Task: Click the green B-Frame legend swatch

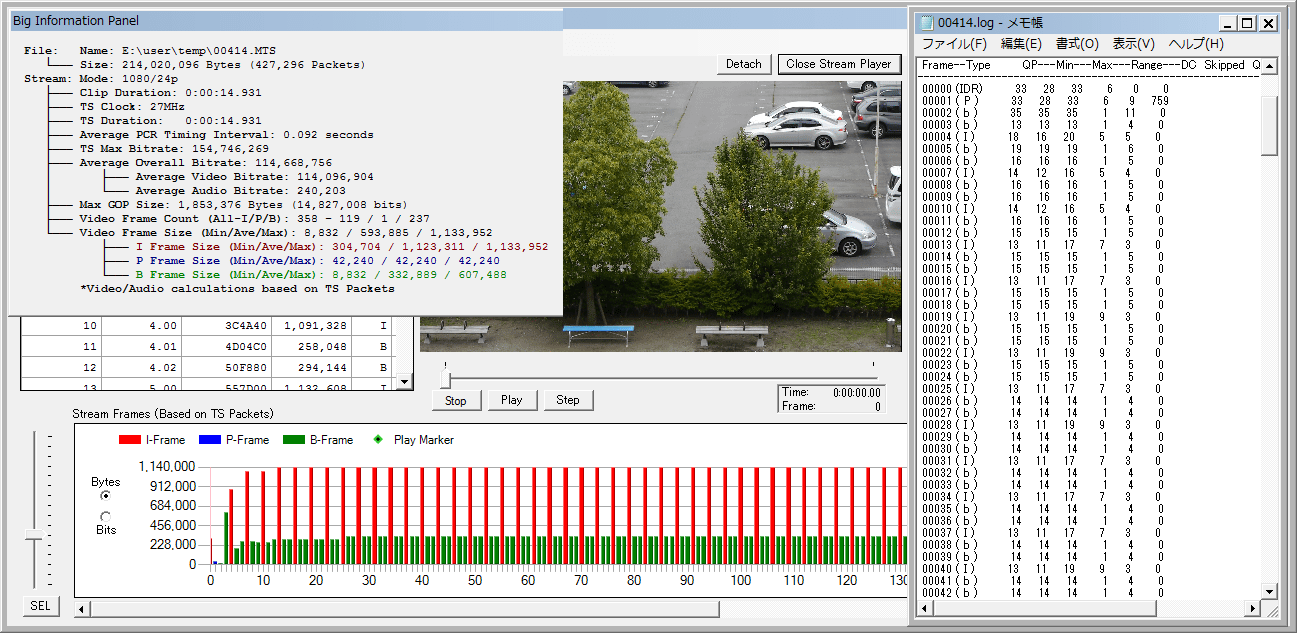Action: click(295, 440)
